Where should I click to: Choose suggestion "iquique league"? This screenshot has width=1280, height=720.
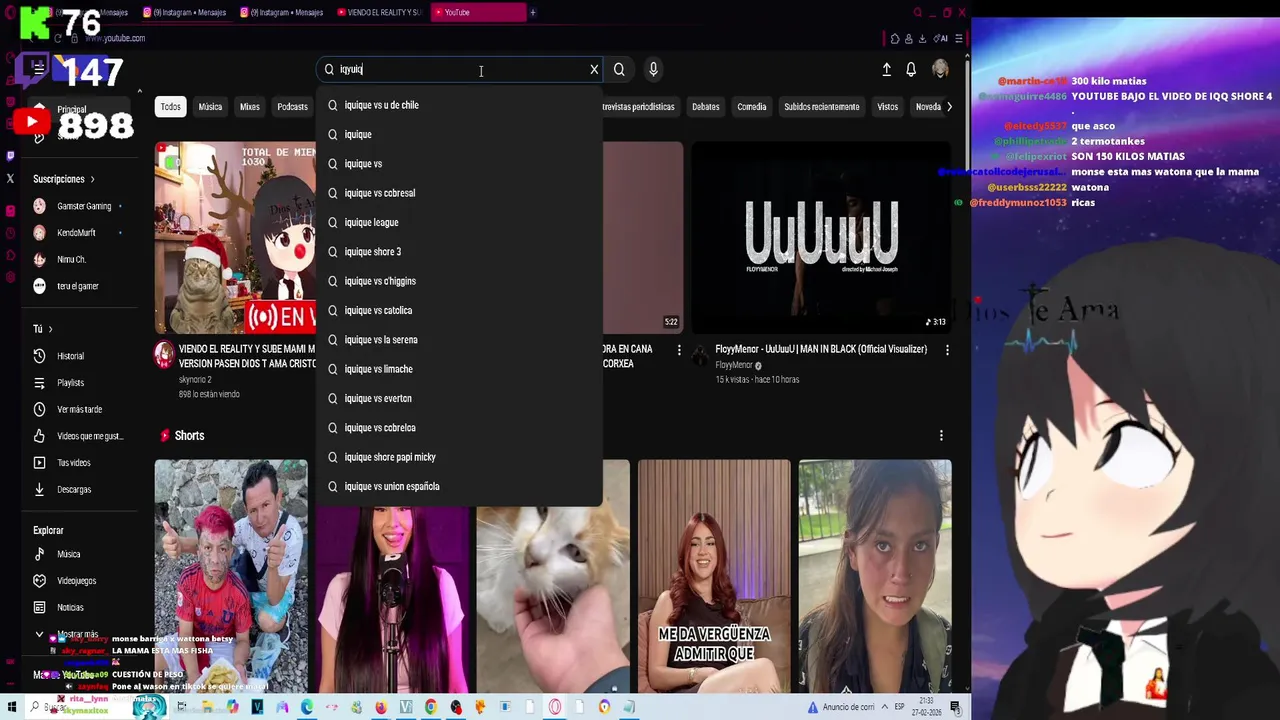pyautogui.click(x=459, y=222)
